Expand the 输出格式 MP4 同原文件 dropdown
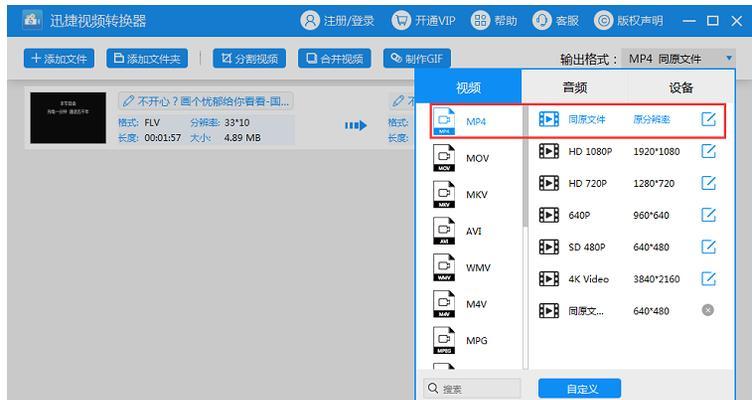752x400 pixels. point(679,59)
